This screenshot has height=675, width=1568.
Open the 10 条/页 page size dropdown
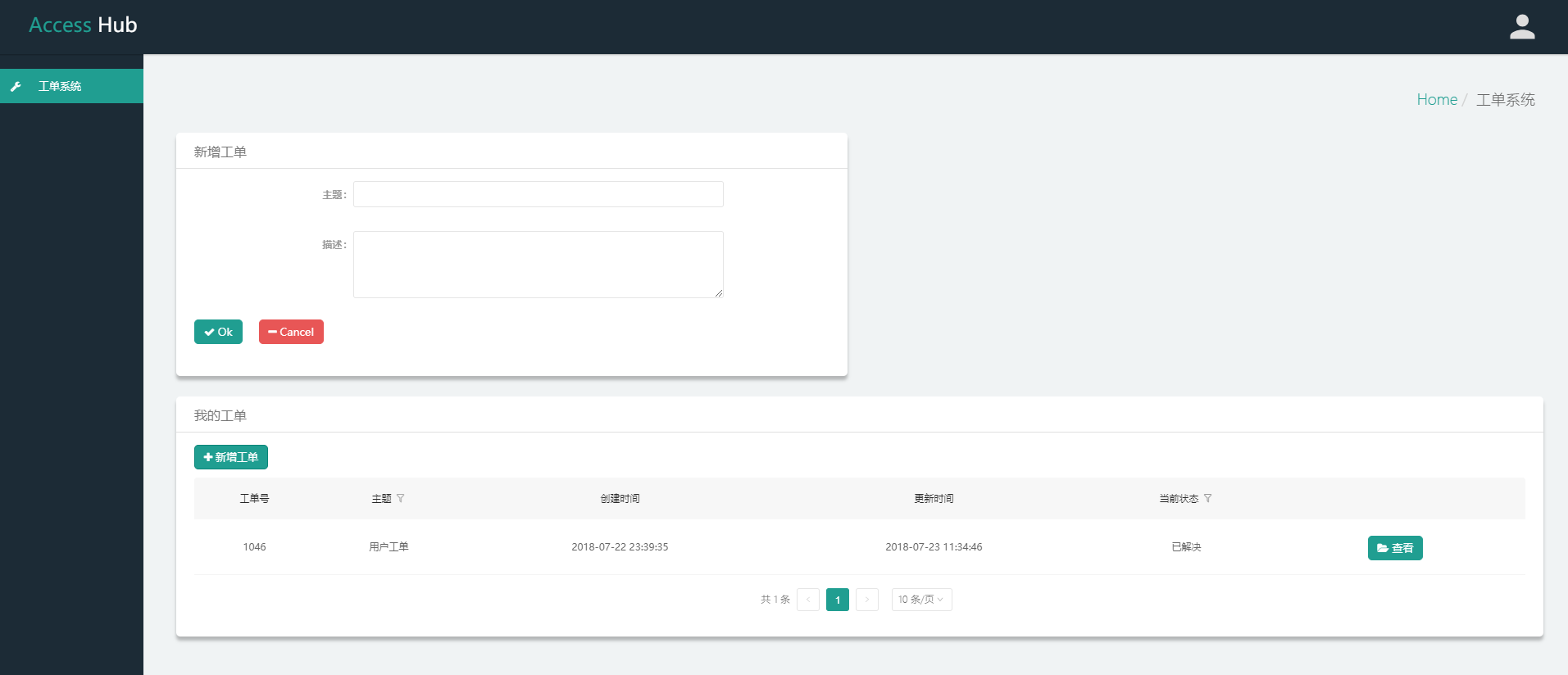click(921, 600)
